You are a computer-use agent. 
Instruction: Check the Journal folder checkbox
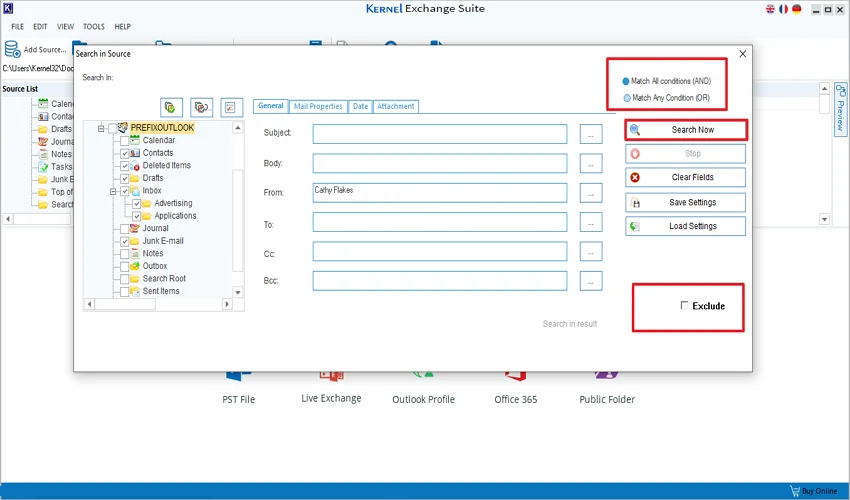click(124, 228)
